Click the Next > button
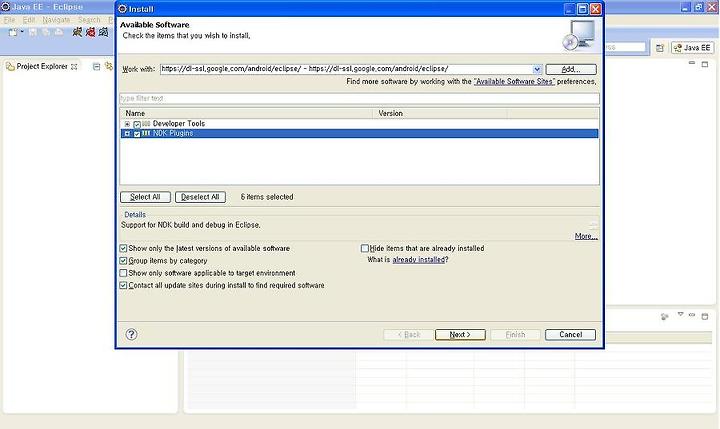The width and height of the screenshot is (720, 429). pyautogui.click(x=460, y=335)
